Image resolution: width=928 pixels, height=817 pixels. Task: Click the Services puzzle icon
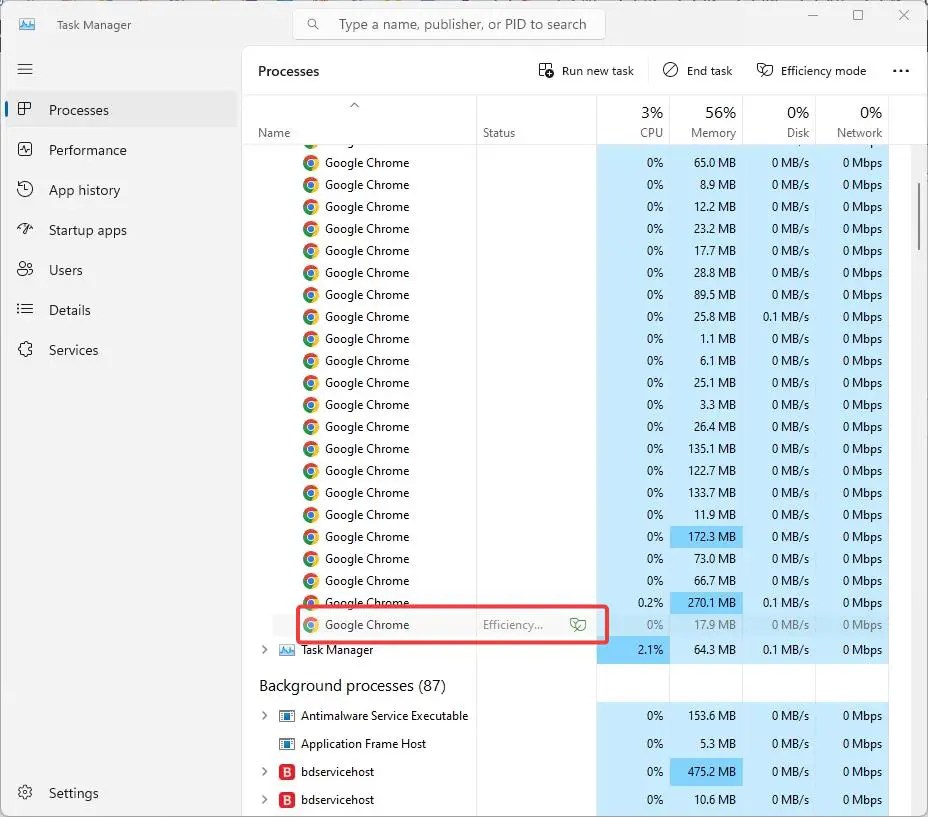pos(25,349)
